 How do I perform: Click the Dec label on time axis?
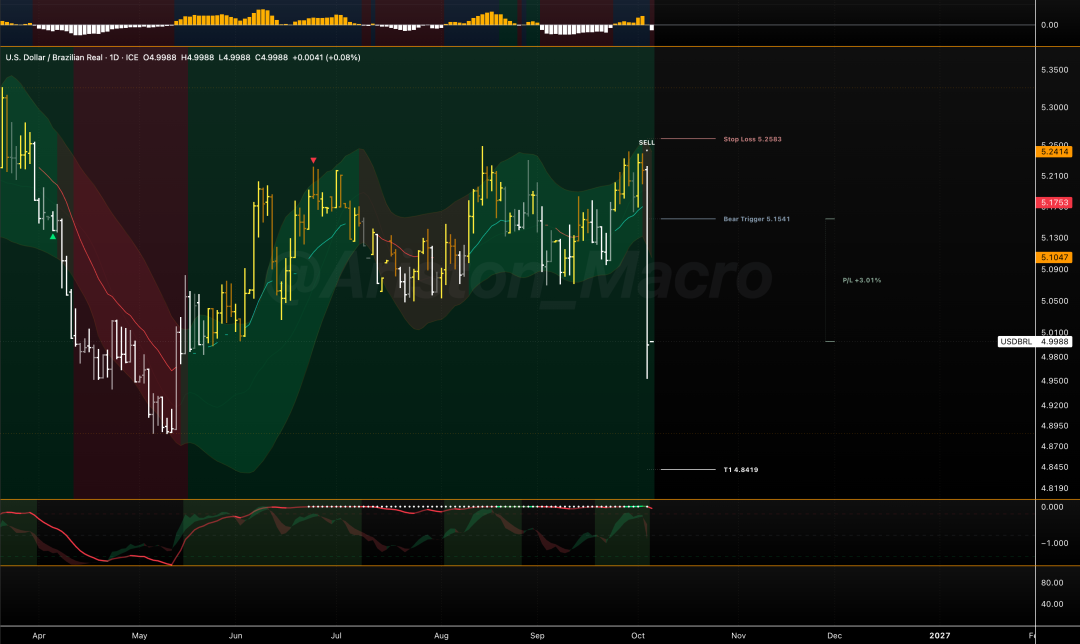coord(834,636)
